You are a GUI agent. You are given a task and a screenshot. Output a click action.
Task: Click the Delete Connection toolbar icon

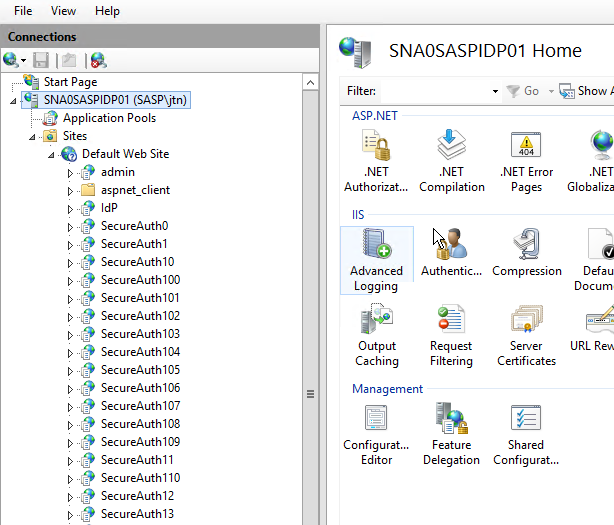point(98,60)
